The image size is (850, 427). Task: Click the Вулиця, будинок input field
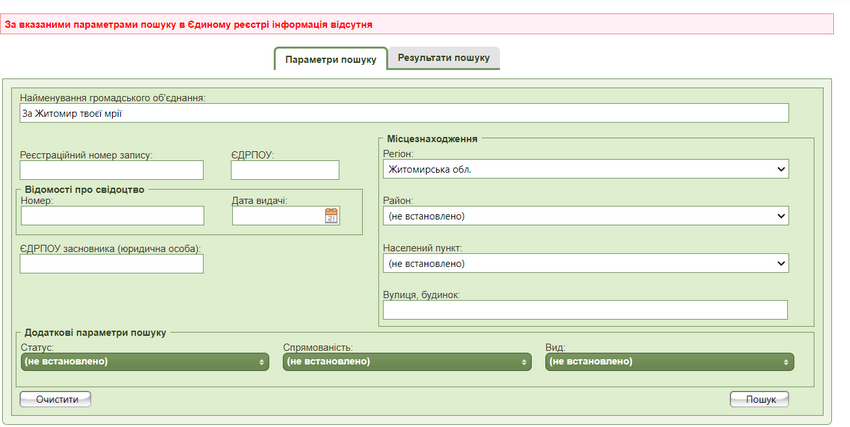coord(585,310)
